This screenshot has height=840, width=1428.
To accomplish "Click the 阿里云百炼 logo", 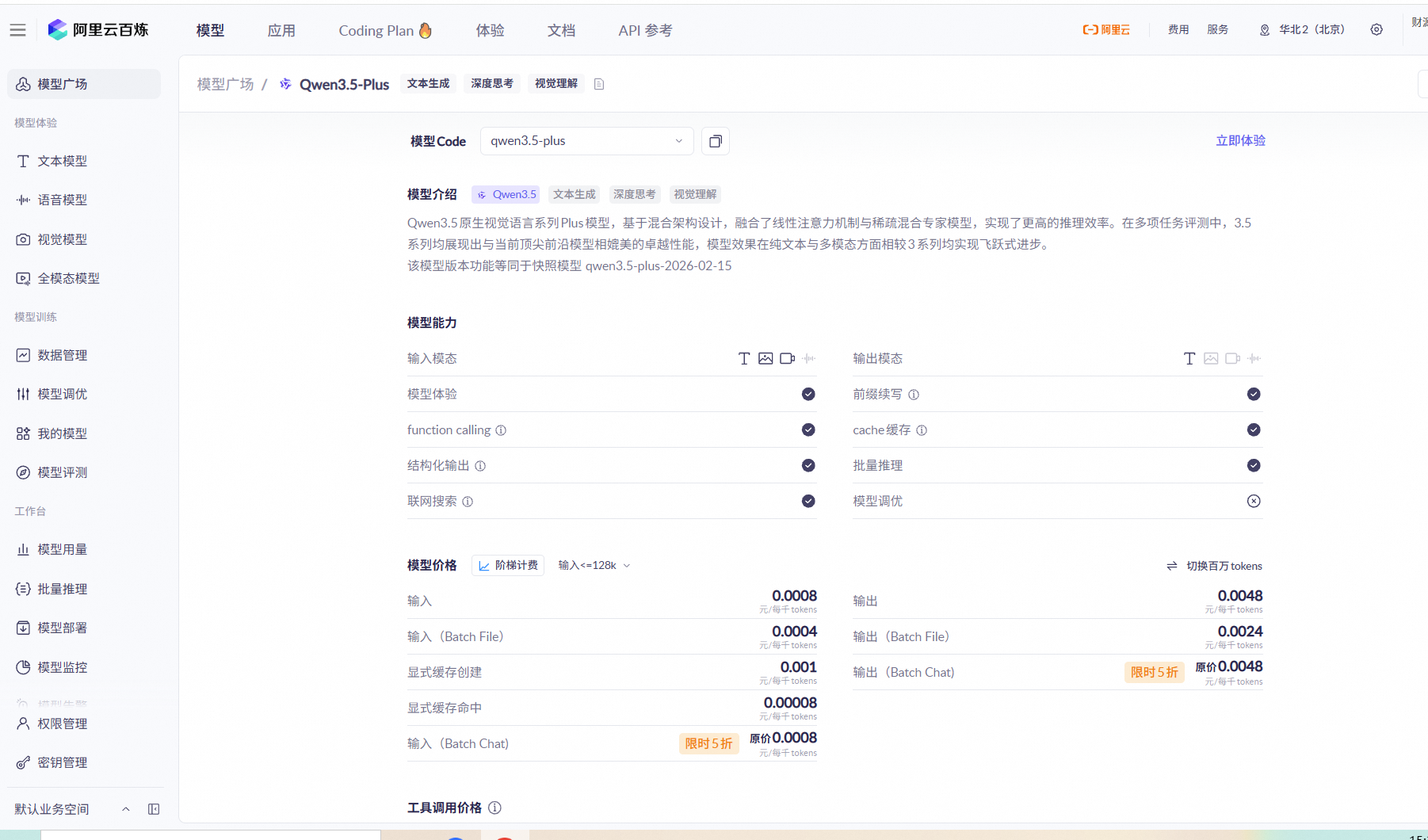I will click(98, 30).
